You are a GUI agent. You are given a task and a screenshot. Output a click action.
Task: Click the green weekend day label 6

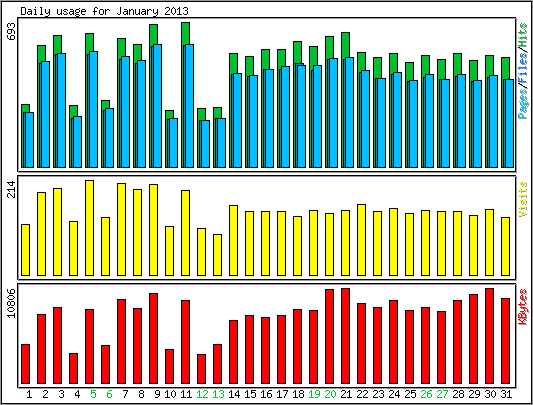(109, 394)
